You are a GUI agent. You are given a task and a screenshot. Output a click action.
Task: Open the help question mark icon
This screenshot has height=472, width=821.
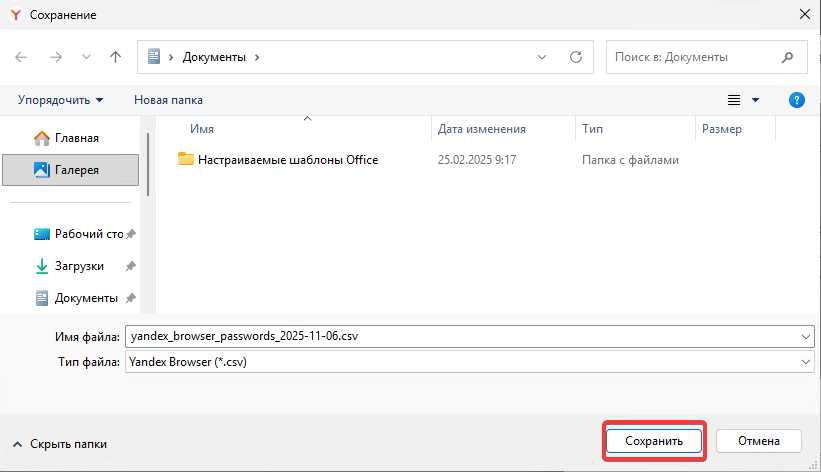point(797,100)
